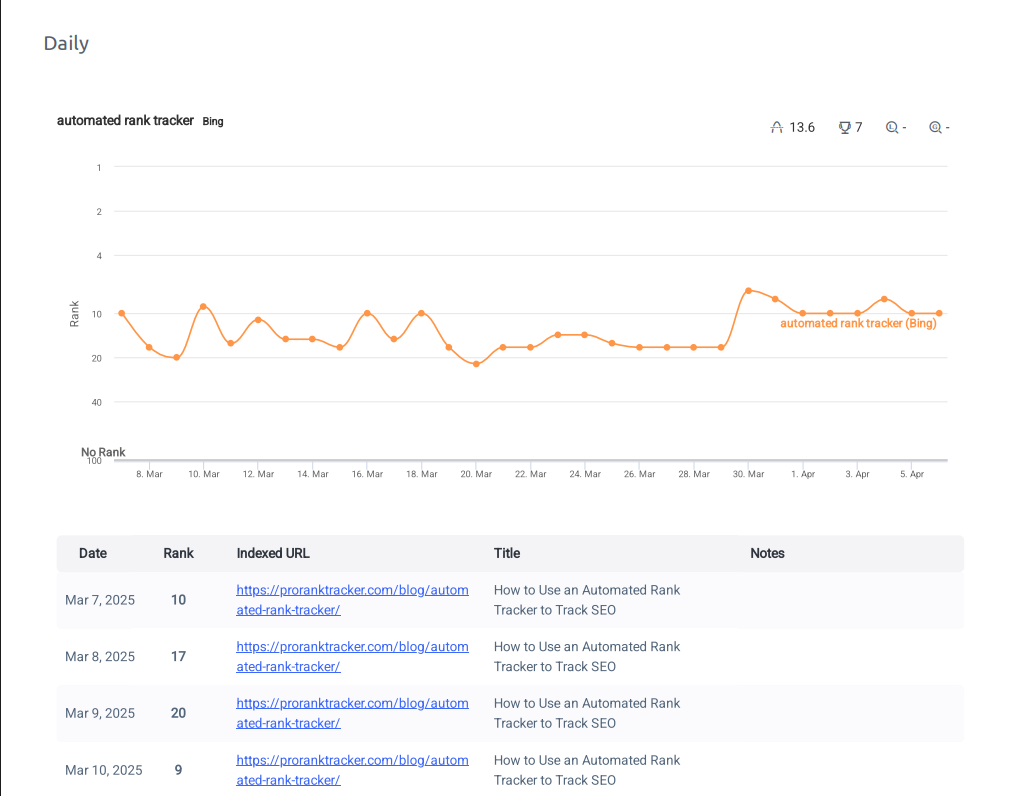Image resolution: width=1020 pixels, height=796 pixels.
Task: Click the rank value 10 cell
Action: click(178, 600)
